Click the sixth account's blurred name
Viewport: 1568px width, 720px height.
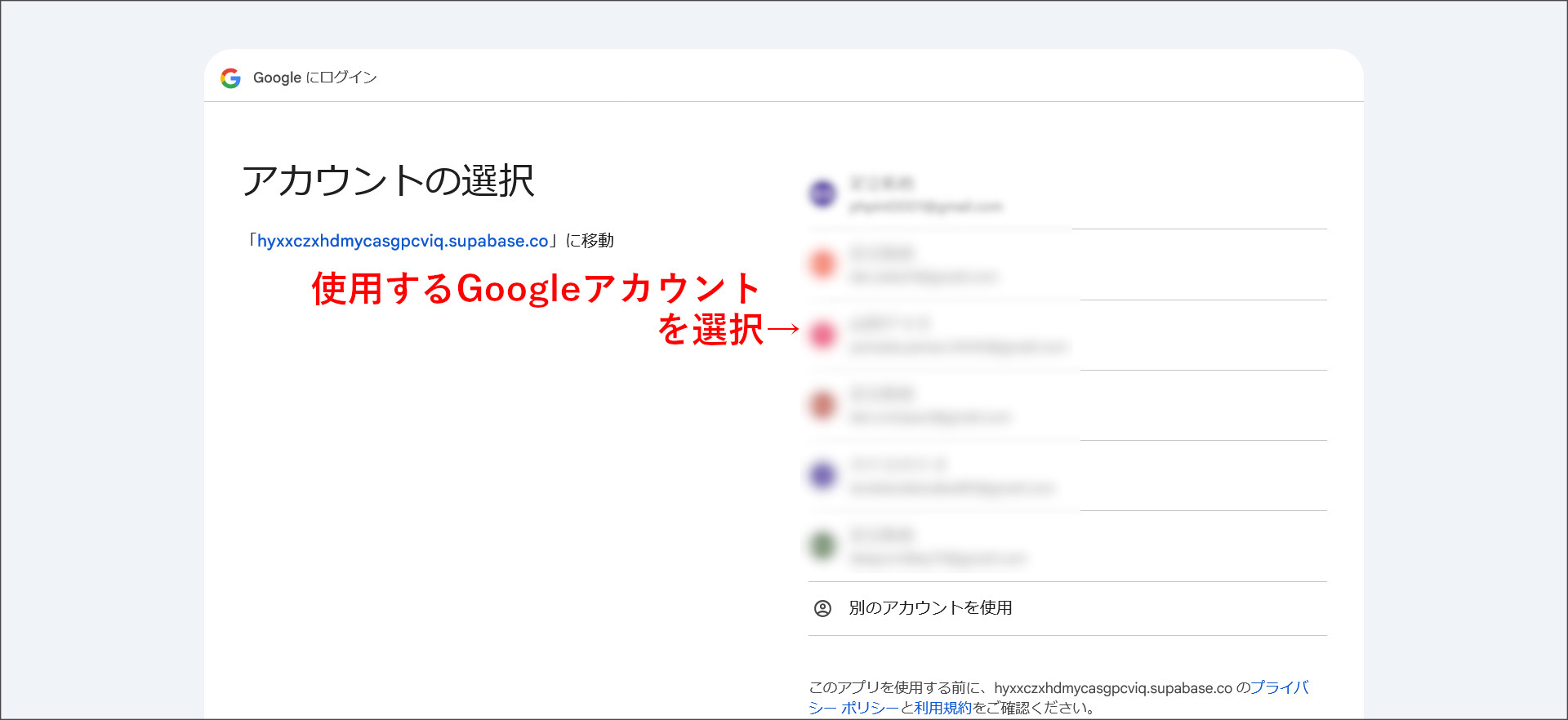coord(882,535)
